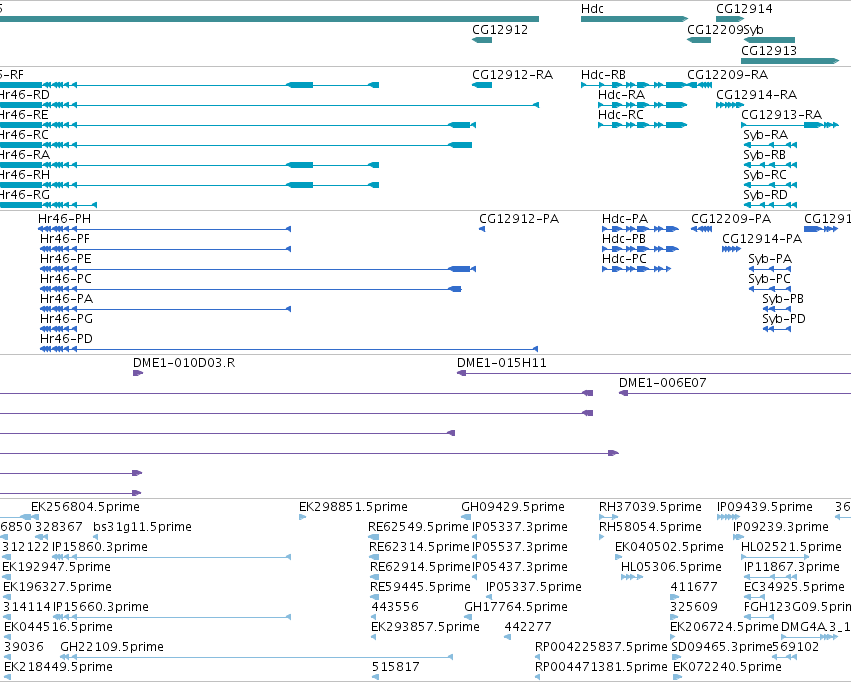Select the Hr46-PG protein feature
Screen dimensions: 851x682
pyautogui.click(x=59, y=329)
